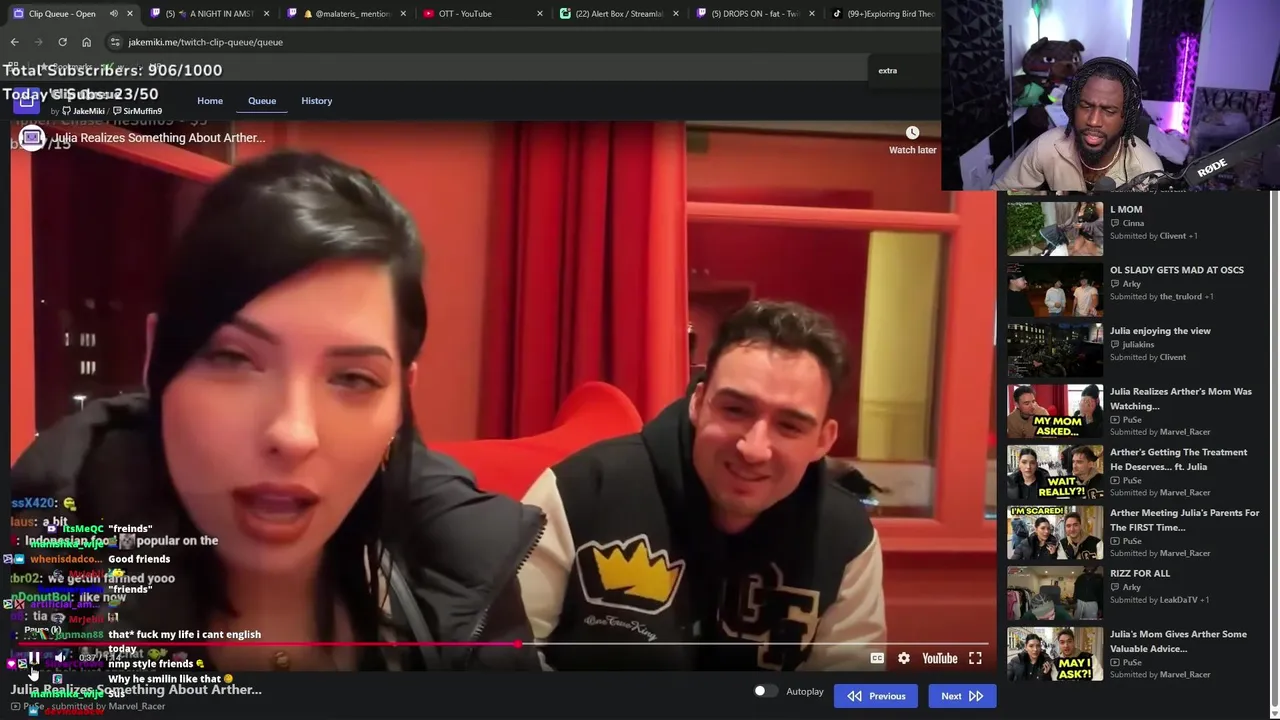Image resolution: width=1280 pixels, height=720 pixels.
Task: Go to the Previous clip
Action: coord(876,696)
